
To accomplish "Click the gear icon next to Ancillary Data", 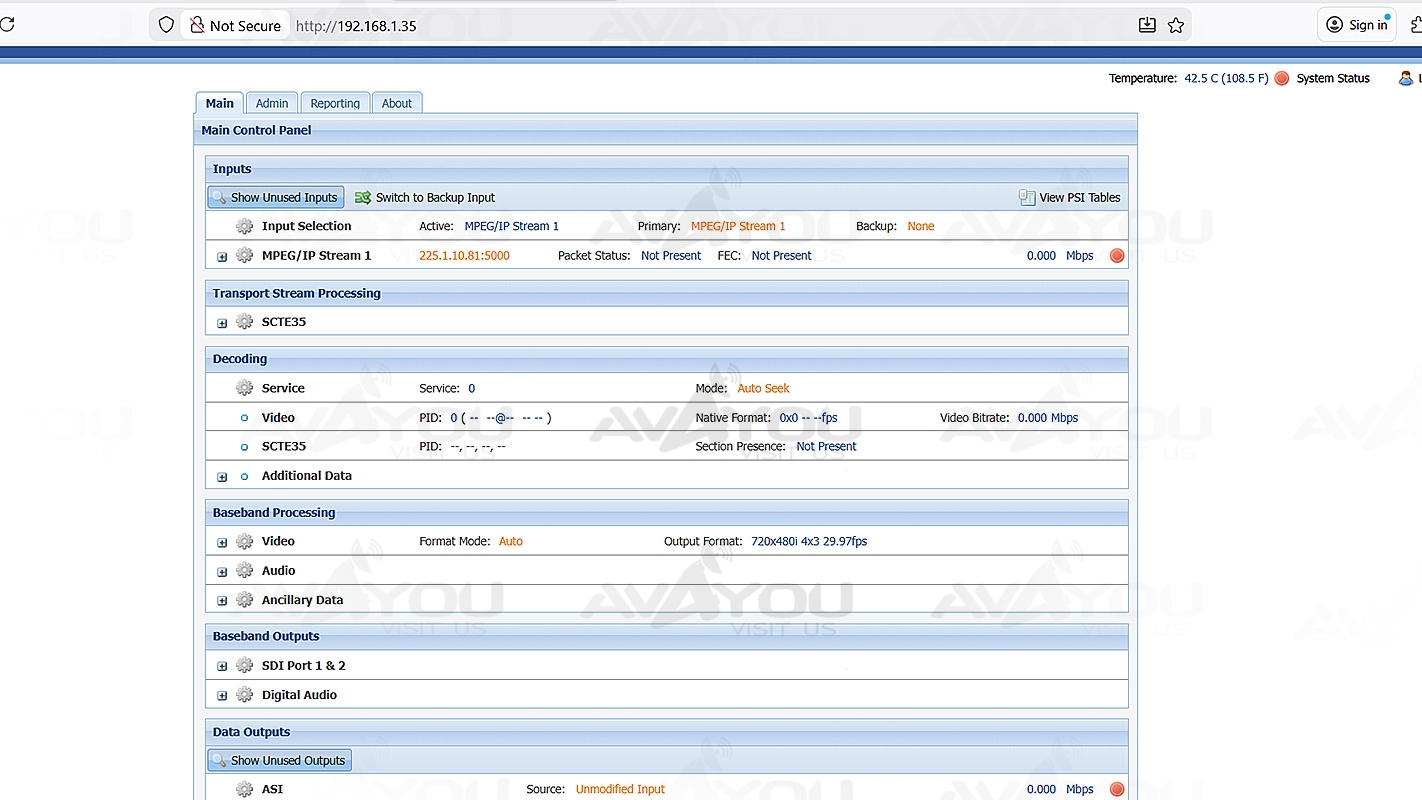I will (x=244, y=600).
